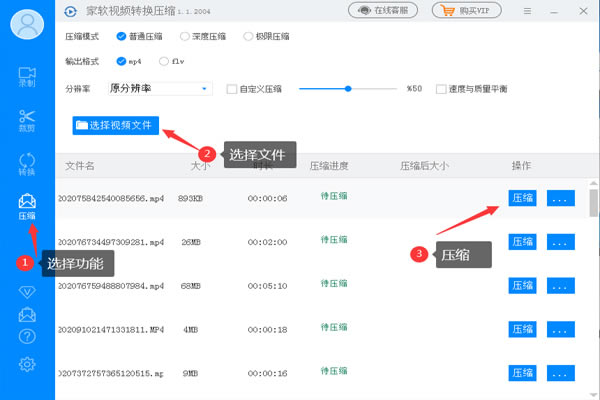Click 压缩 button for the 893KB file

pos(522,198)
